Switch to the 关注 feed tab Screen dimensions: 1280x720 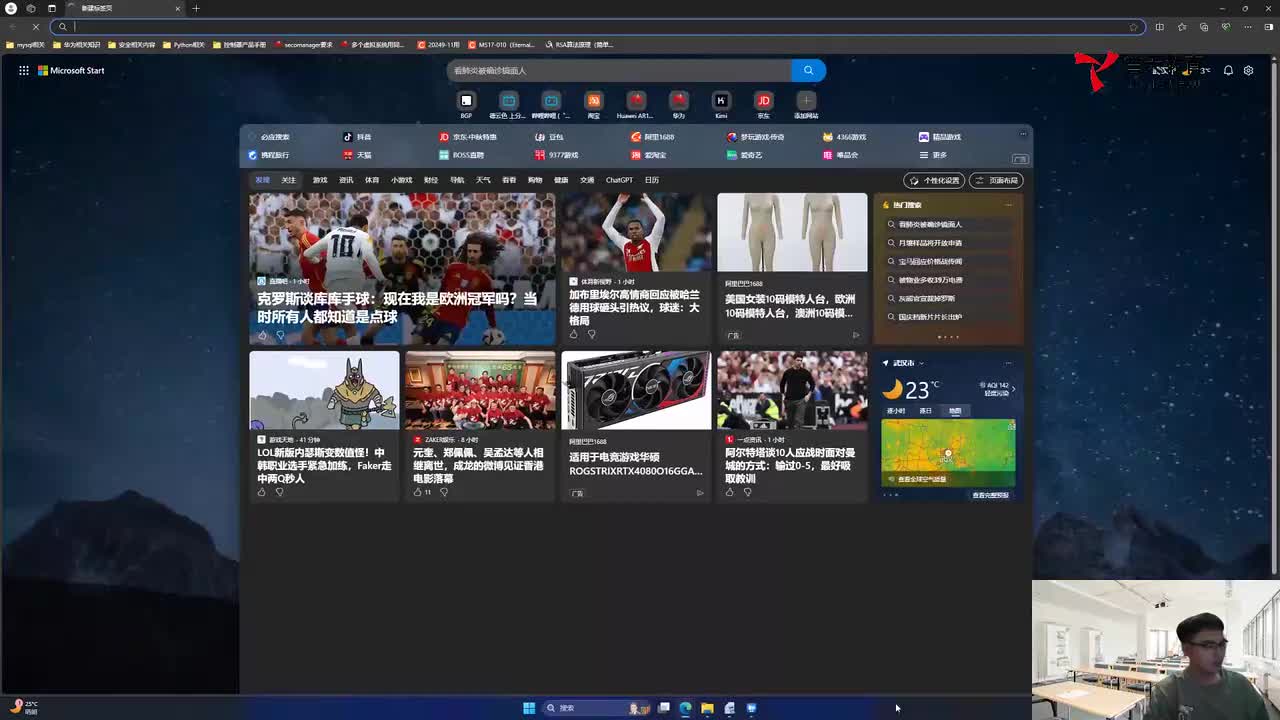click(288, 180)
